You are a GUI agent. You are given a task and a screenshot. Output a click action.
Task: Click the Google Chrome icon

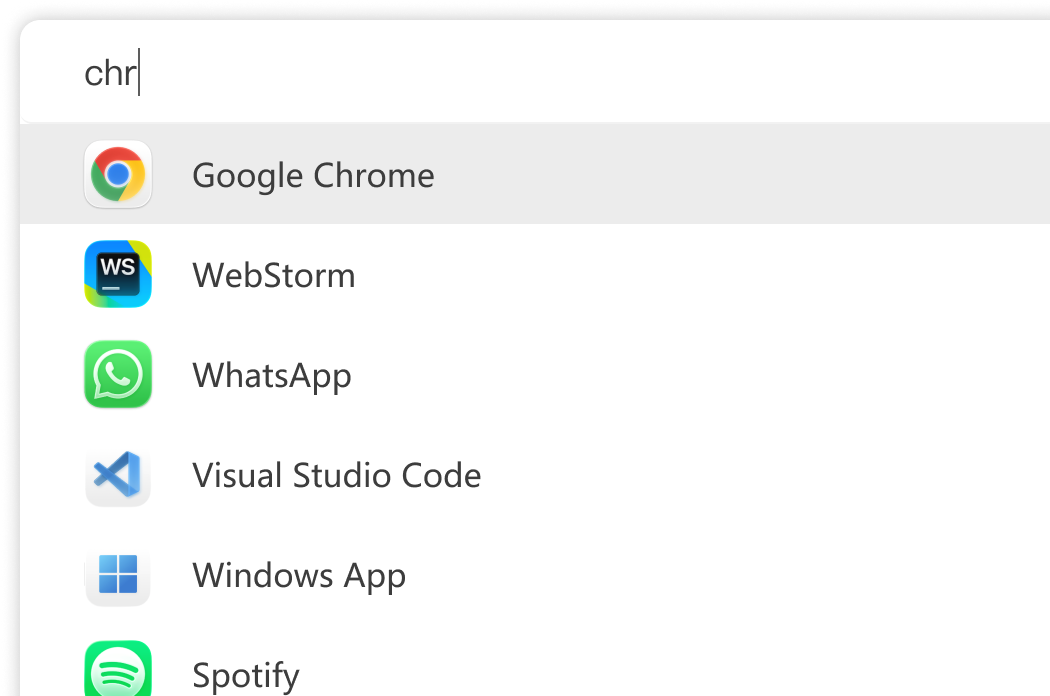pos(118,175)
